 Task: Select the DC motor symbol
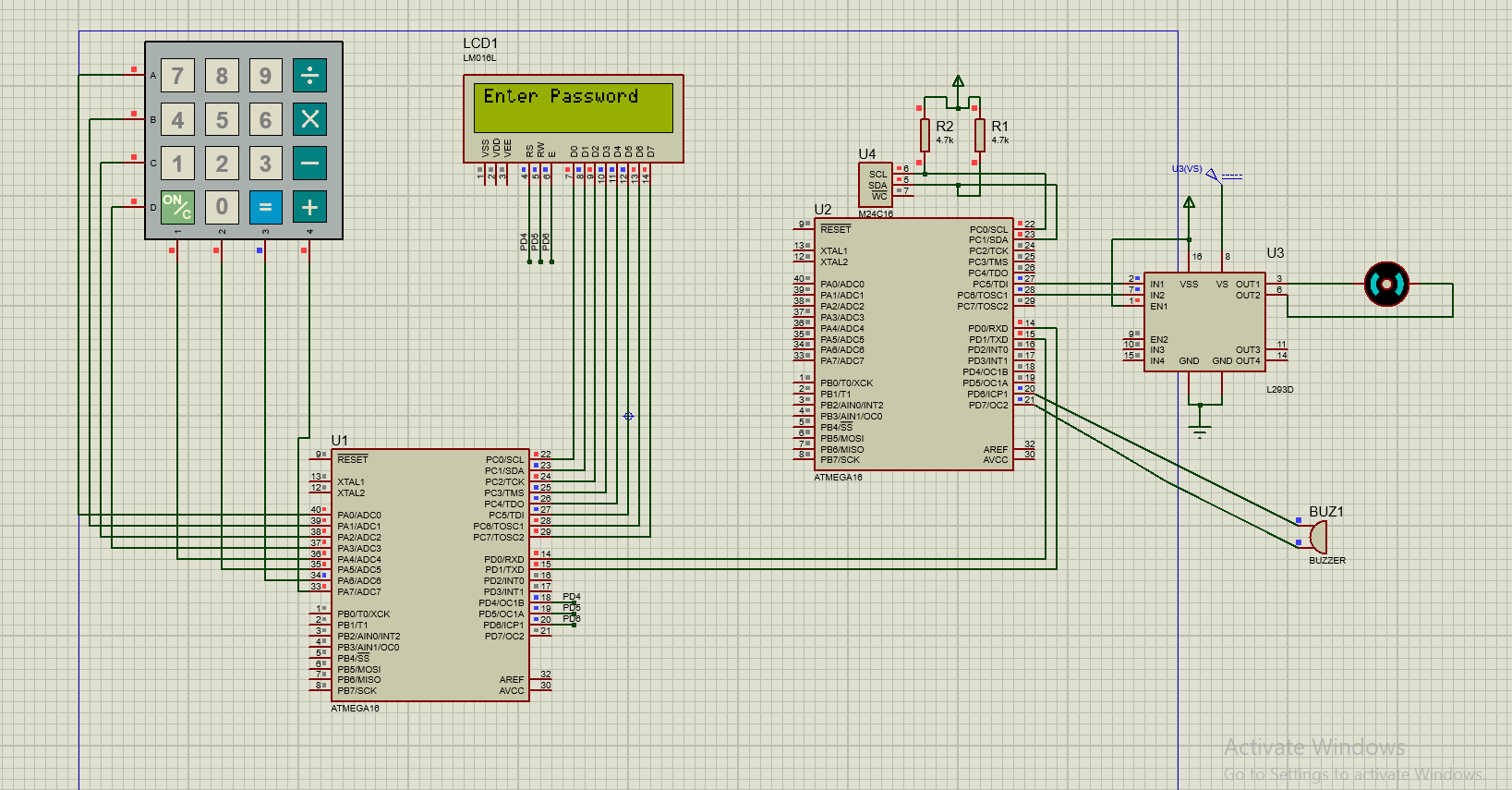pos(1386,285)
